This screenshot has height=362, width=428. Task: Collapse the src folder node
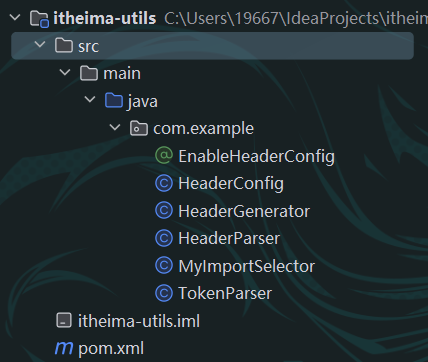(40, 45)
